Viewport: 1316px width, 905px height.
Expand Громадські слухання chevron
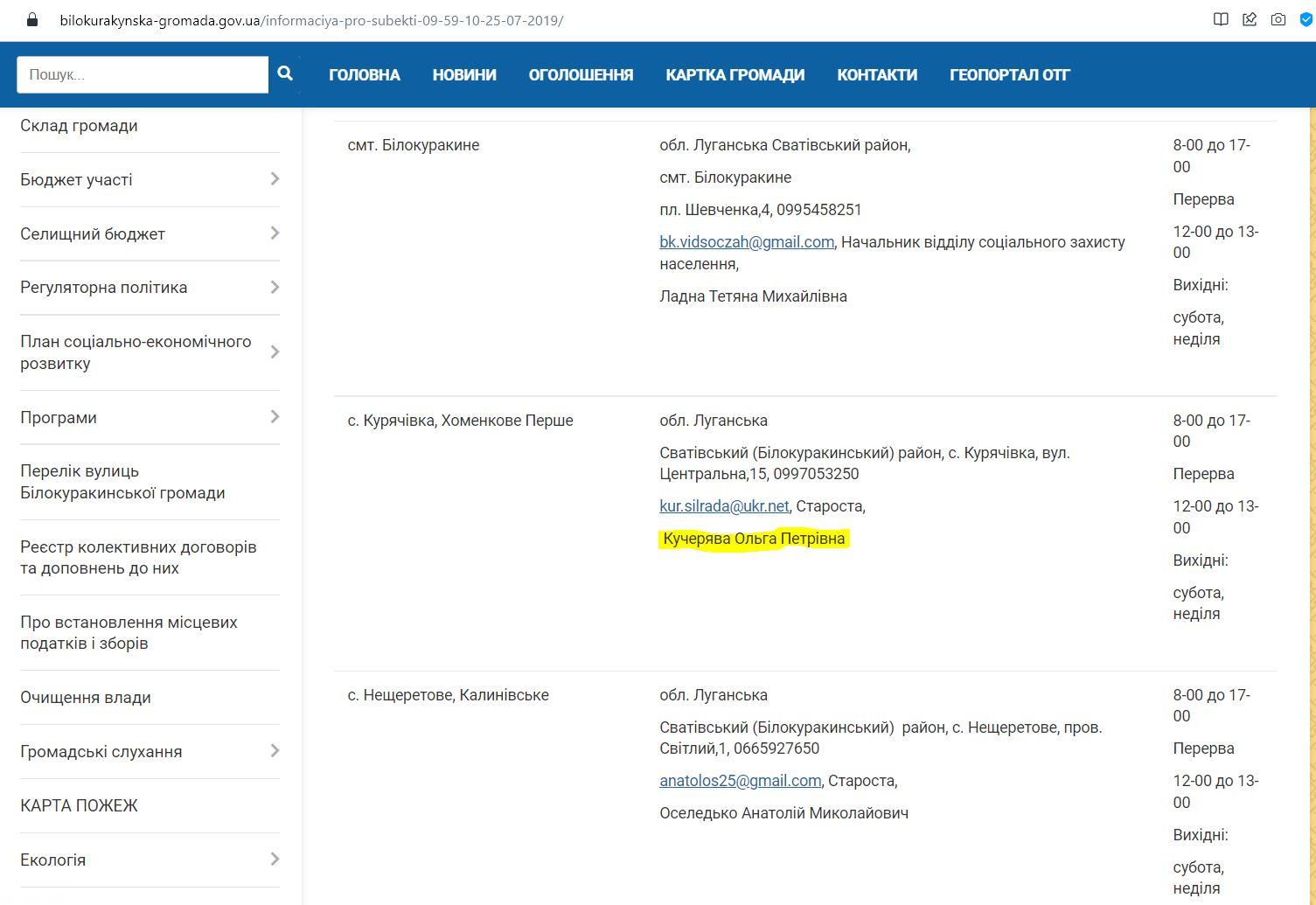pos(275,751)
